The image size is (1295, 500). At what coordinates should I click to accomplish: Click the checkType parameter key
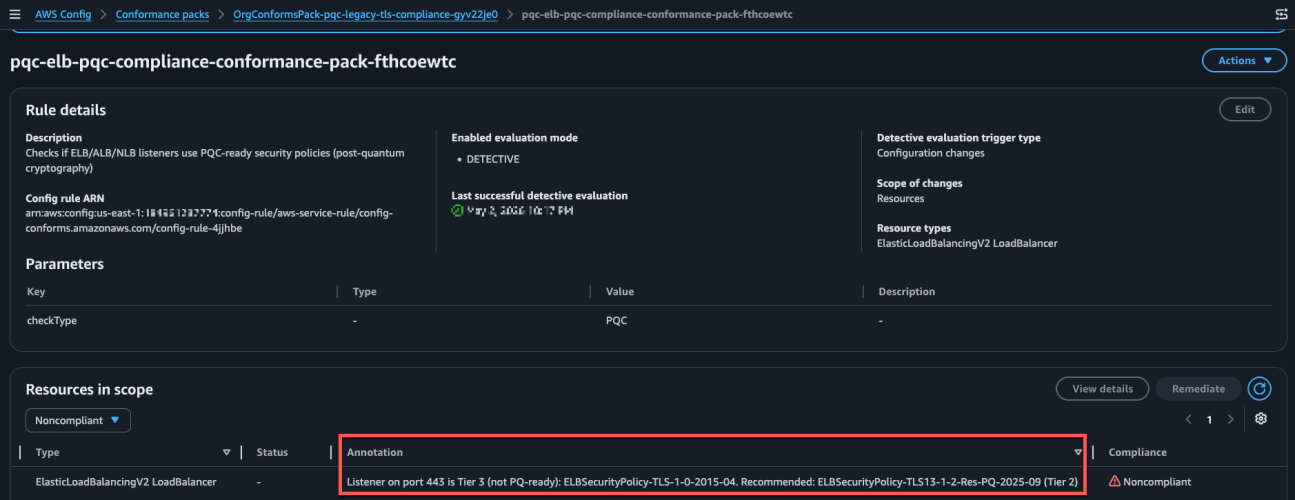pos(51,321)
